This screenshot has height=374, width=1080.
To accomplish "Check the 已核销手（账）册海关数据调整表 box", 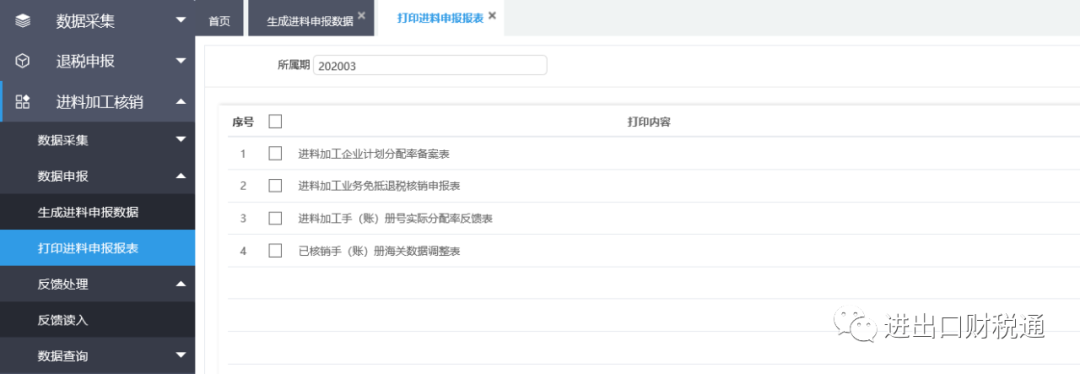I will click(x=276, y=251).
